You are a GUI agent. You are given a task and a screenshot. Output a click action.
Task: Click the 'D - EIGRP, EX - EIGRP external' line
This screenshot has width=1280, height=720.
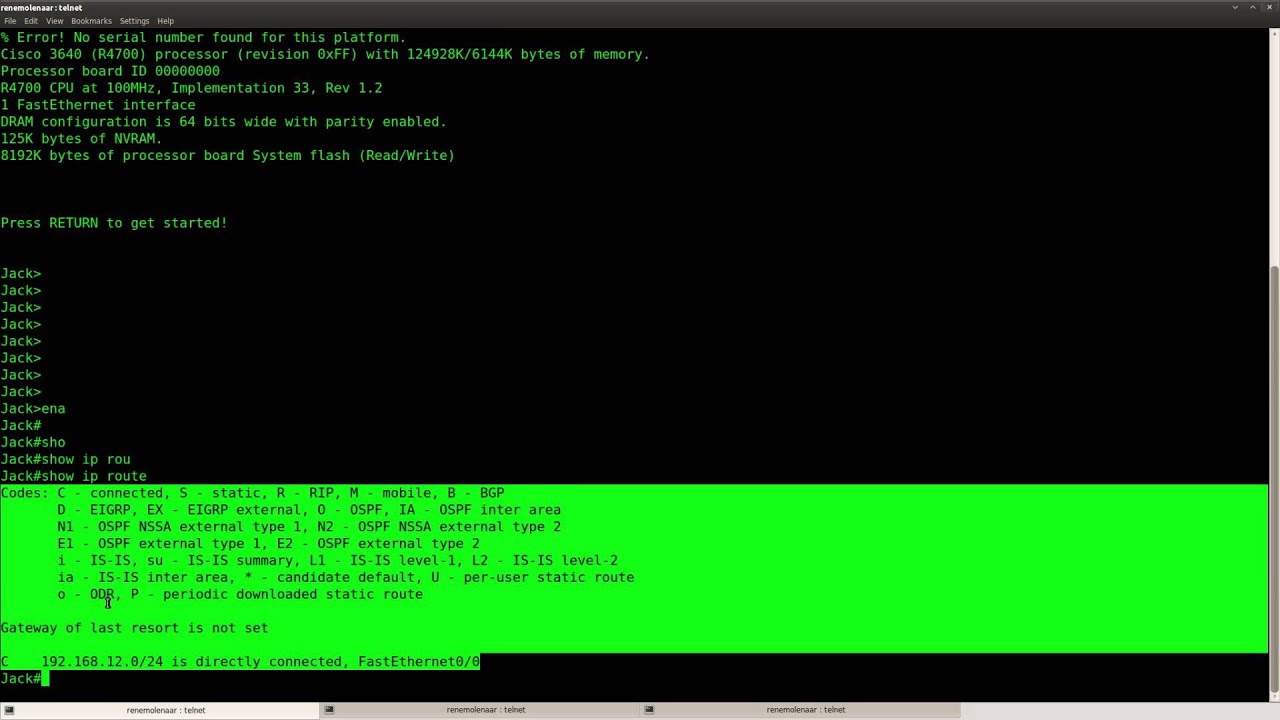[x=309, y=510]
